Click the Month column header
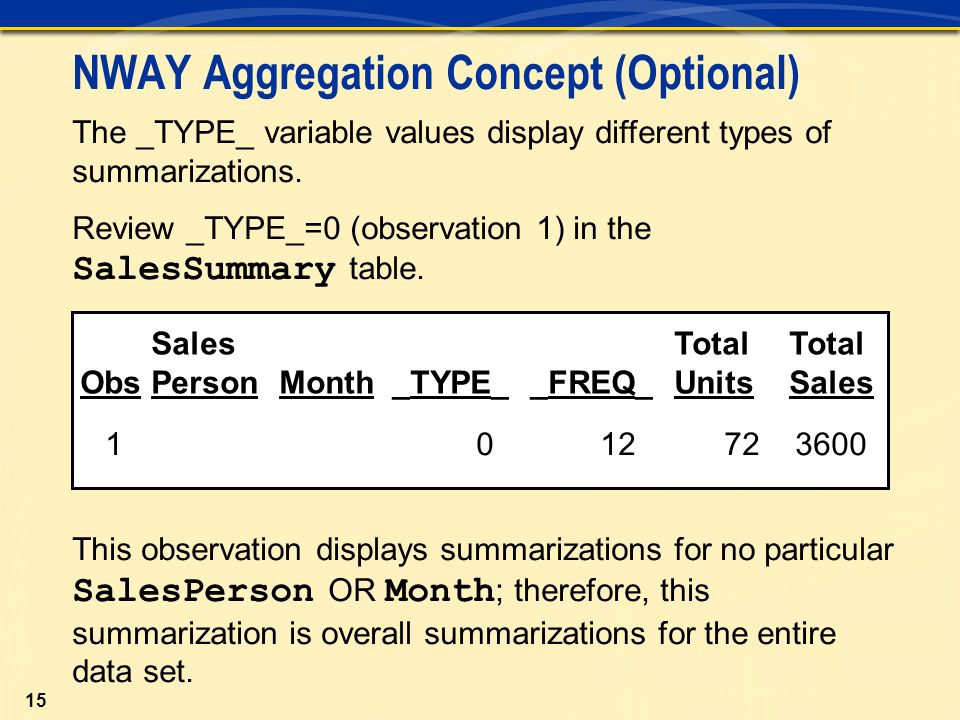Viewport: 960px width, 720px height. pos(326,383)
